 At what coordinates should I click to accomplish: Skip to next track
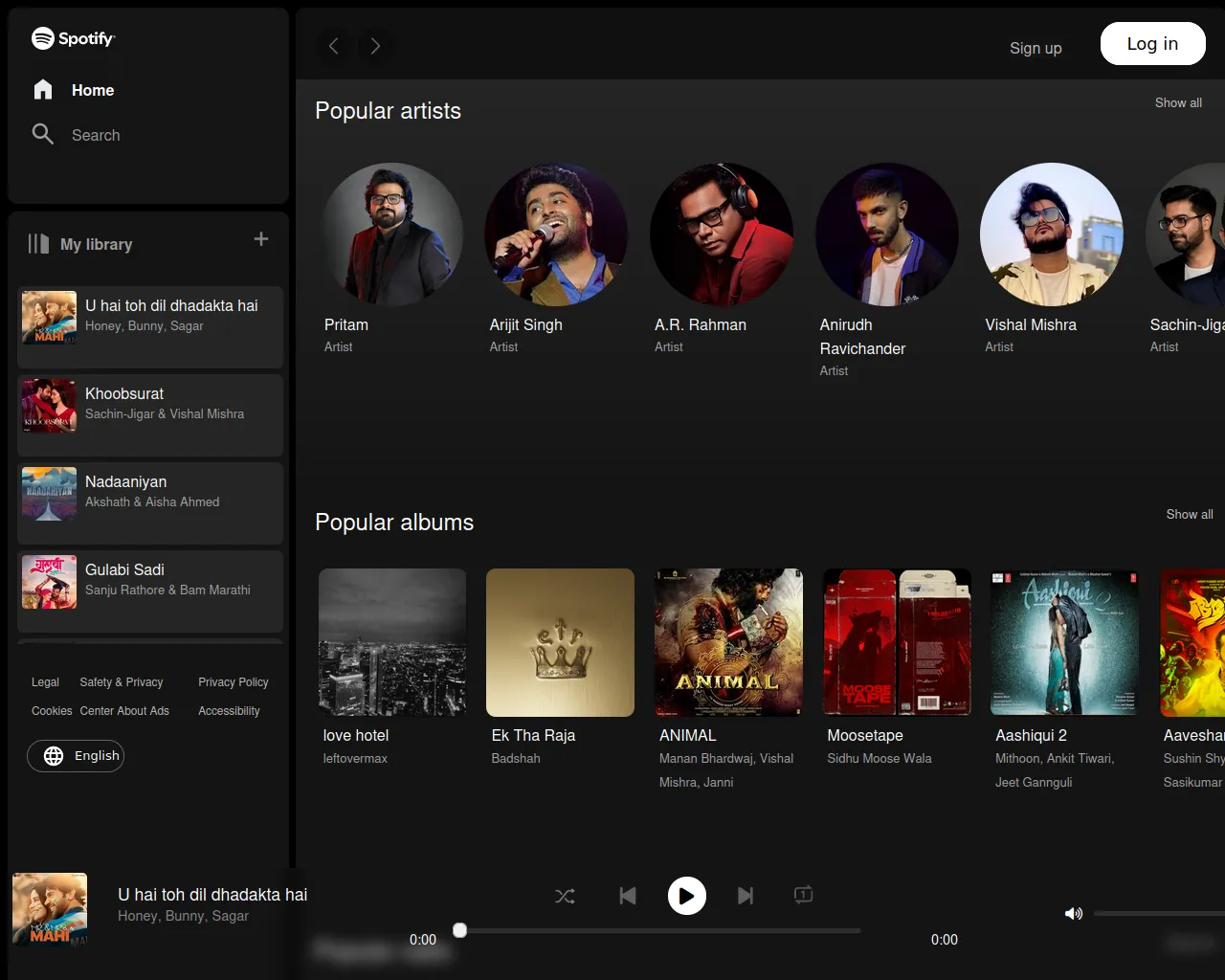pos(746,896)
